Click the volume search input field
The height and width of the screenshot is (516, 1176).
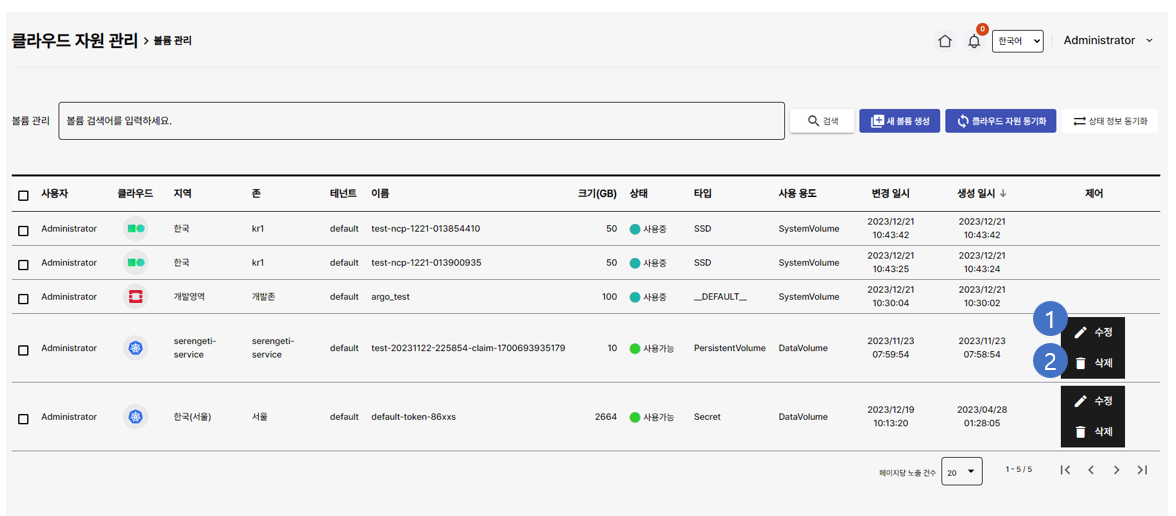tap(421, 121)
